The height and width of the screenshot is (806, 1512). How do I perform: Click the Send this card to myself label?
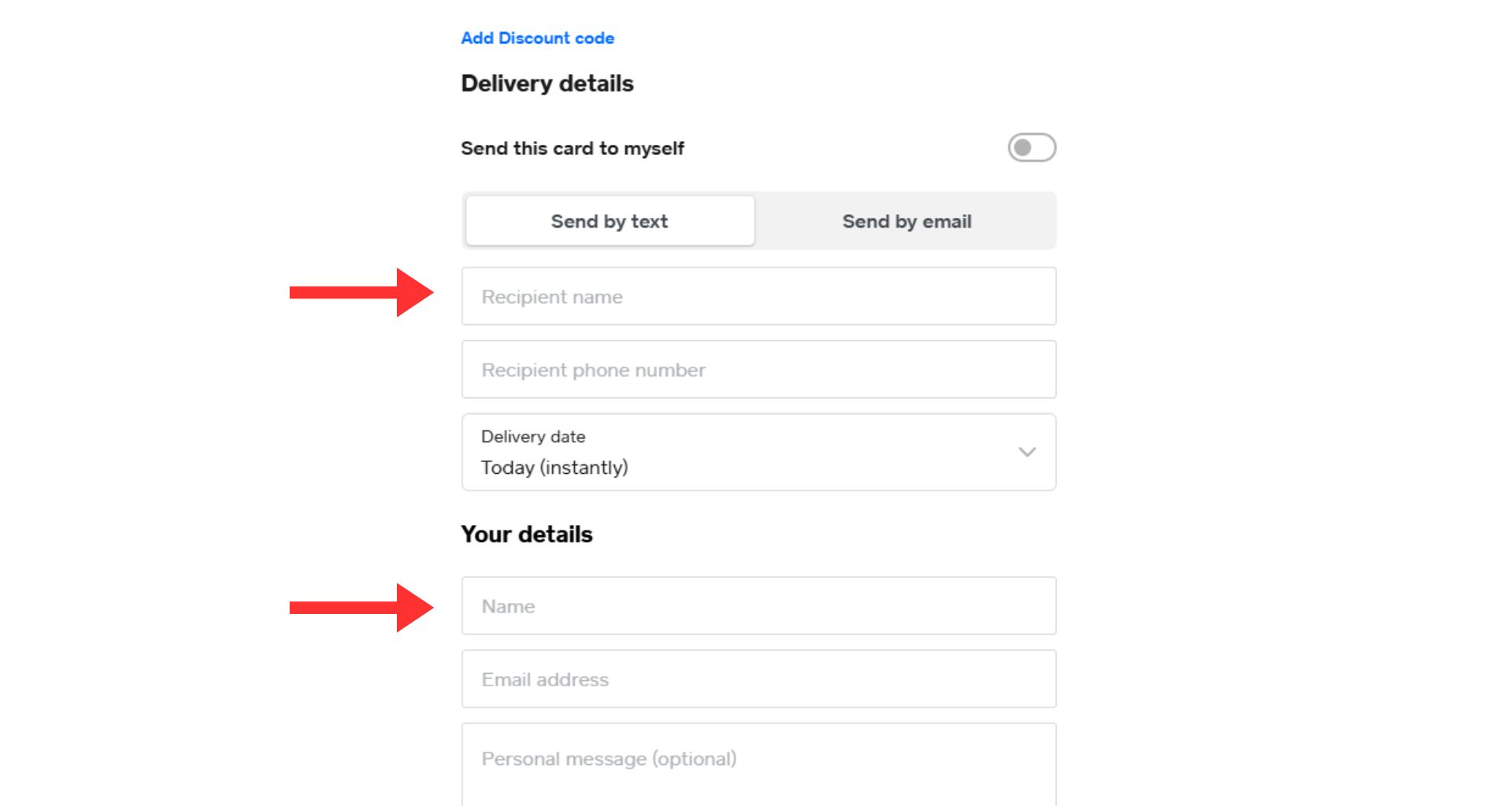coord(573,148)
